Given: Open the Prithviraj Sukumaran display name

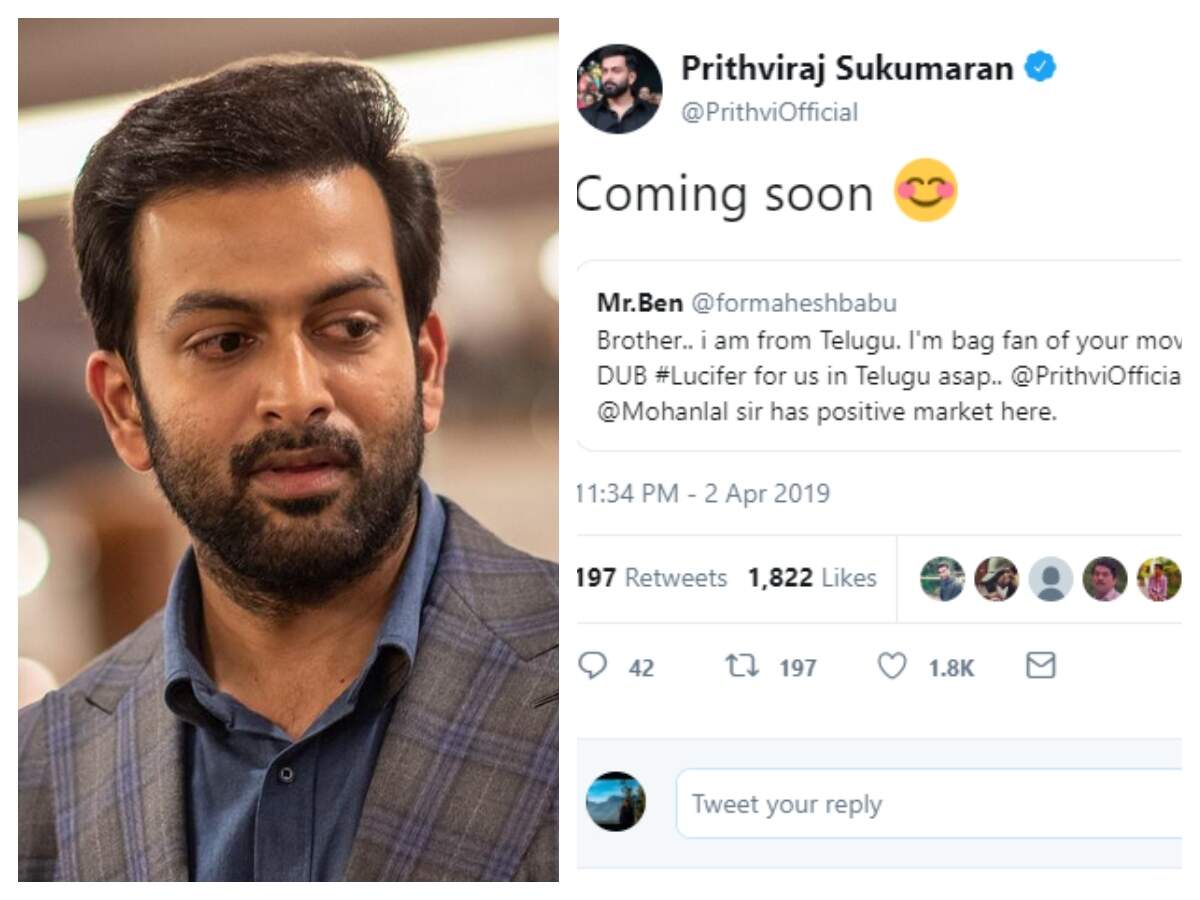Looking at the screenshot, I should point(846,68).
